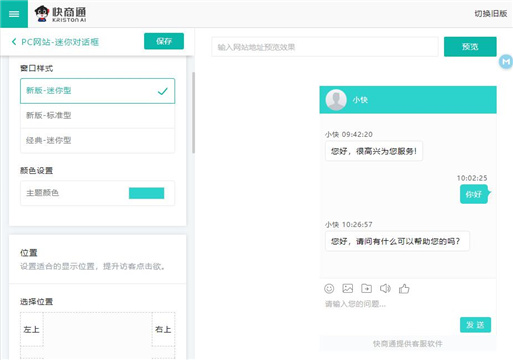Click the message 您好，请问有什么可以帮助您的吗?

coord(397,241)
